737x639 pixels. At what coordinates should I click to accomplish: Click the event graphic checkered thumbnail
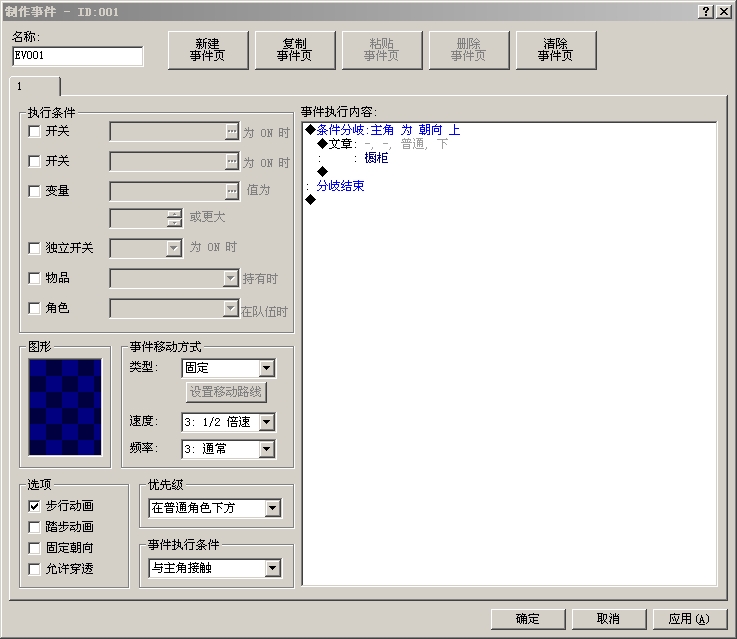(65, 407)
